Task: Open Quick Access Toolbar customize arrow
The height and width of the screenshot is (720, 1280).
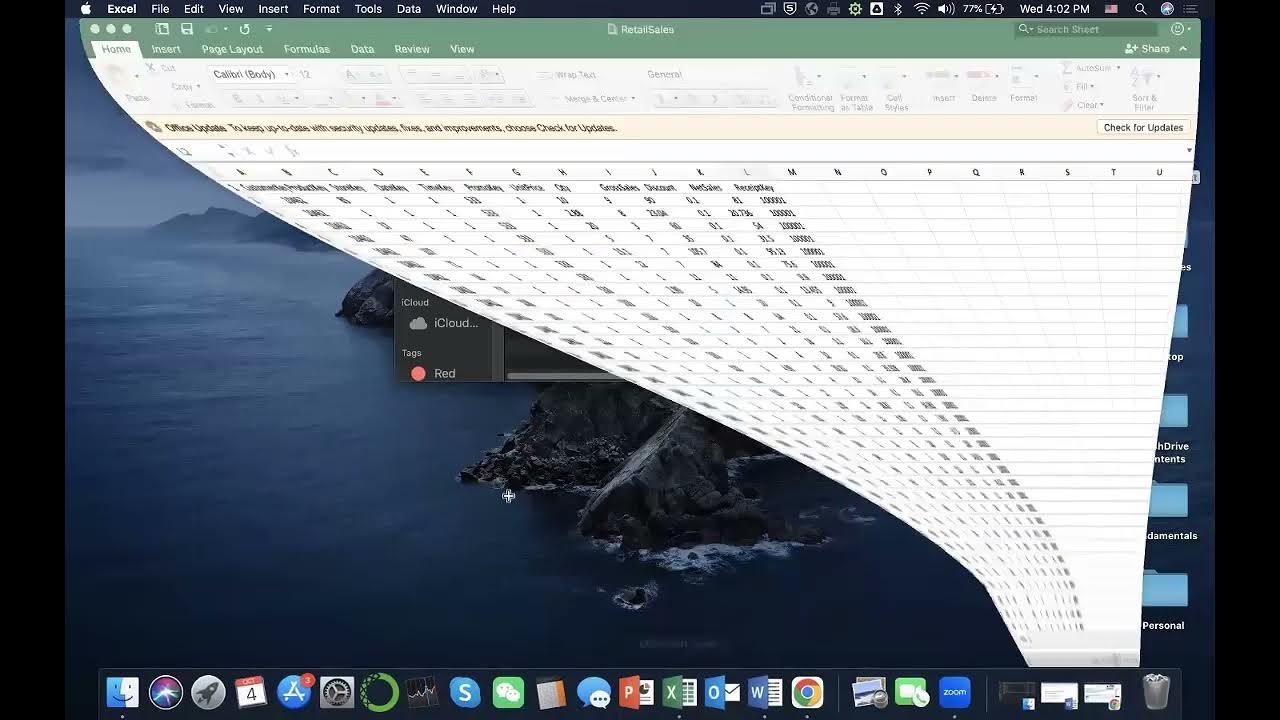Action: coord(269,29)
